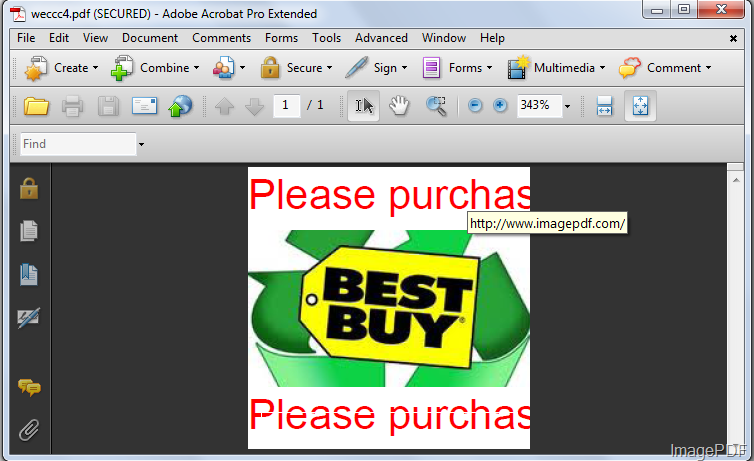754x461 pixels.
Task: Expand the Comment dropdown arrow
Action: coord(708,68)
